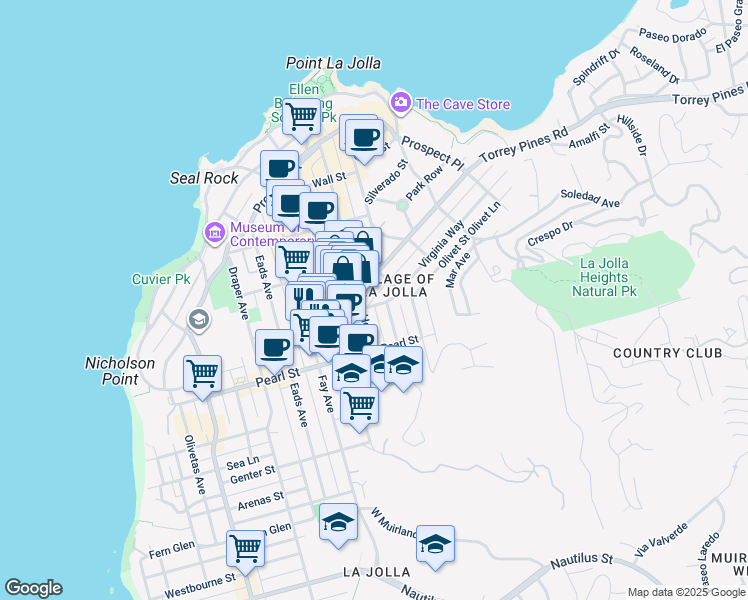Image resolution: width=748 pixels, height=600 pixels.
Task: Click the shopping cart marker at Nicholson Point
Action: (202, 374)
